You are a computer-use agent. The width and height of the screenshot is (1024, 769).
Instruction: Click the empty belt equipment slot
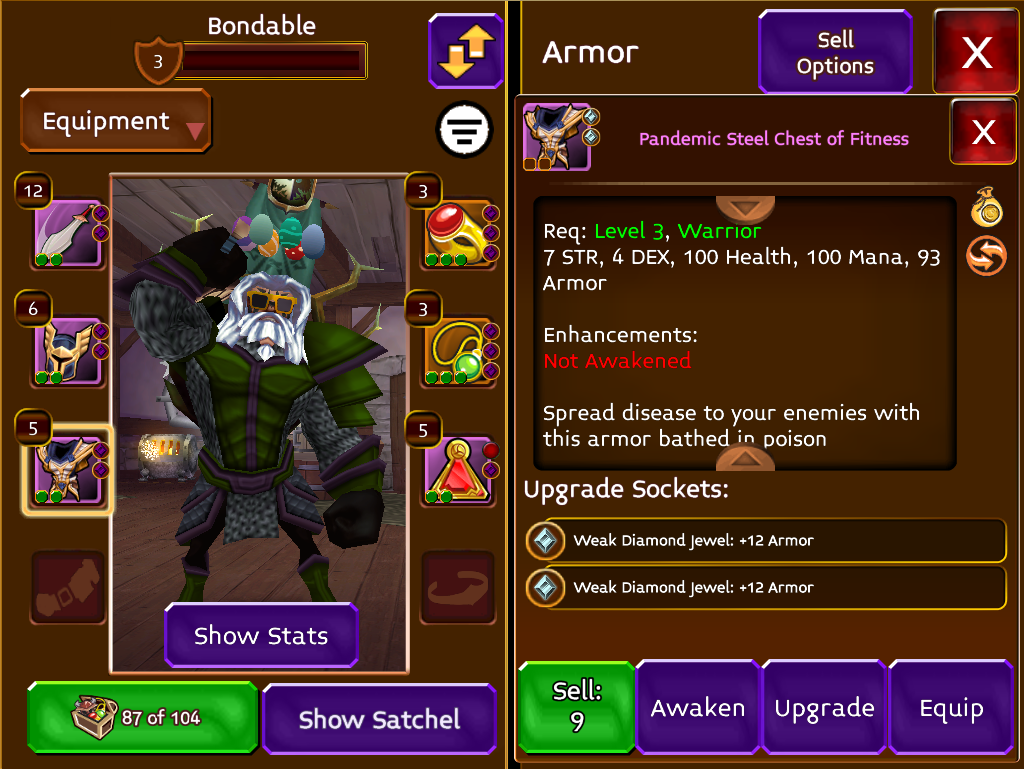click(x=68, y=587)
